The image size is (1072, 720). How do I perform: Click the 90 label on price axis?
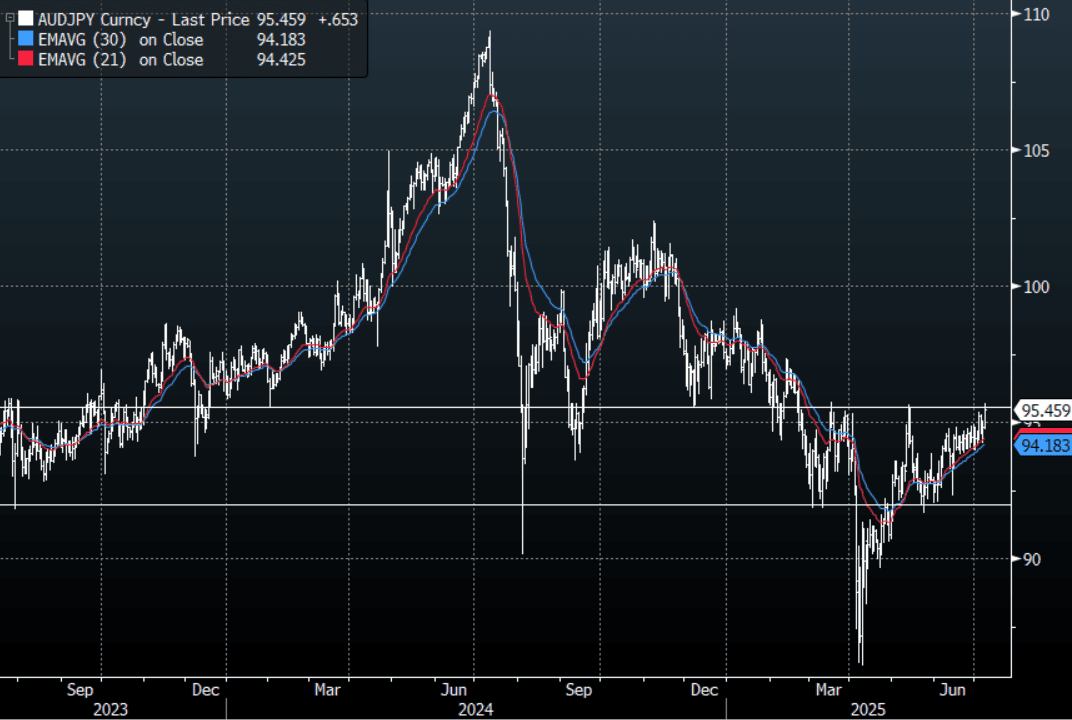tap(1032, 558)
